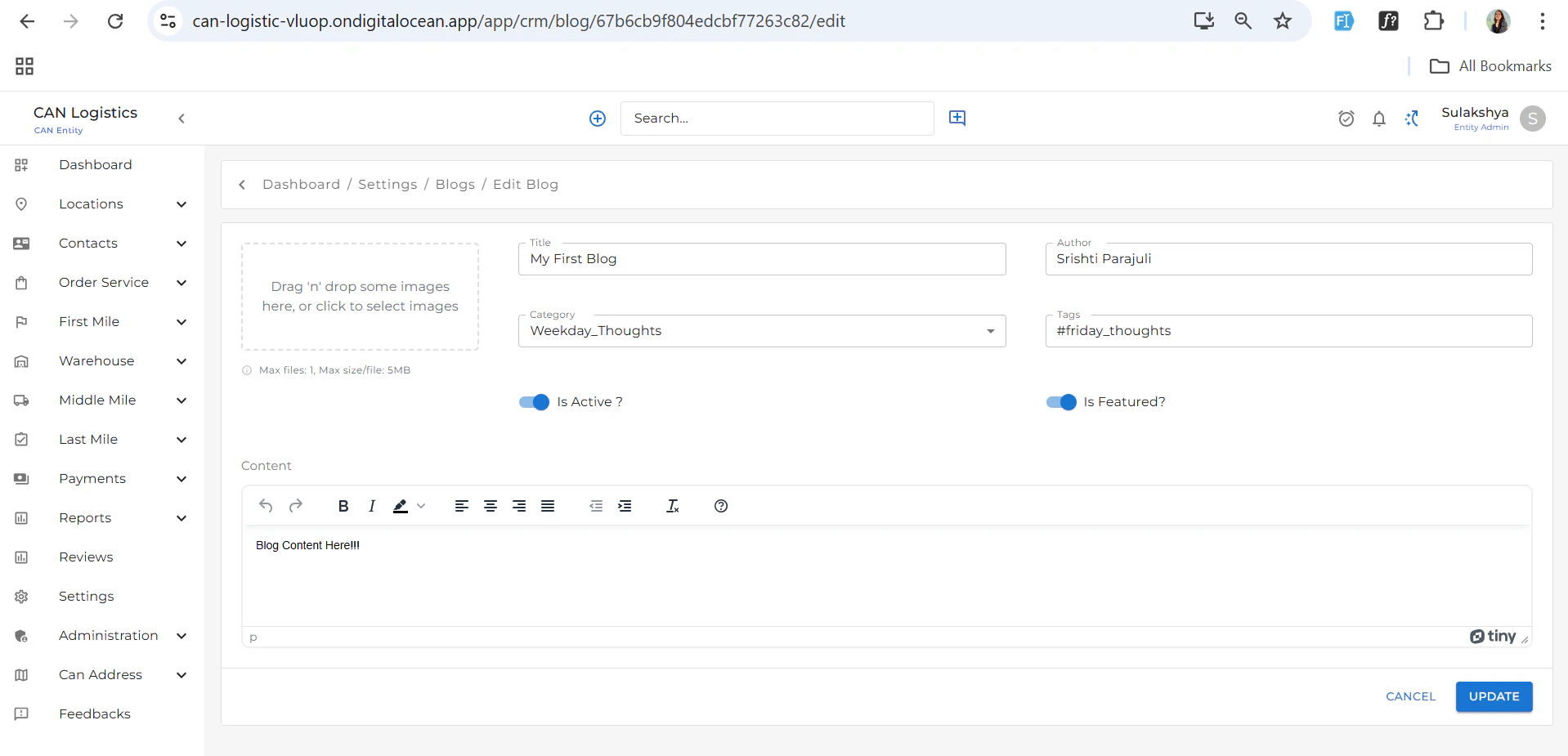Click the Tags input field
The width and height of the screenshot is (1568, 756).
[x=1288, y=331]
